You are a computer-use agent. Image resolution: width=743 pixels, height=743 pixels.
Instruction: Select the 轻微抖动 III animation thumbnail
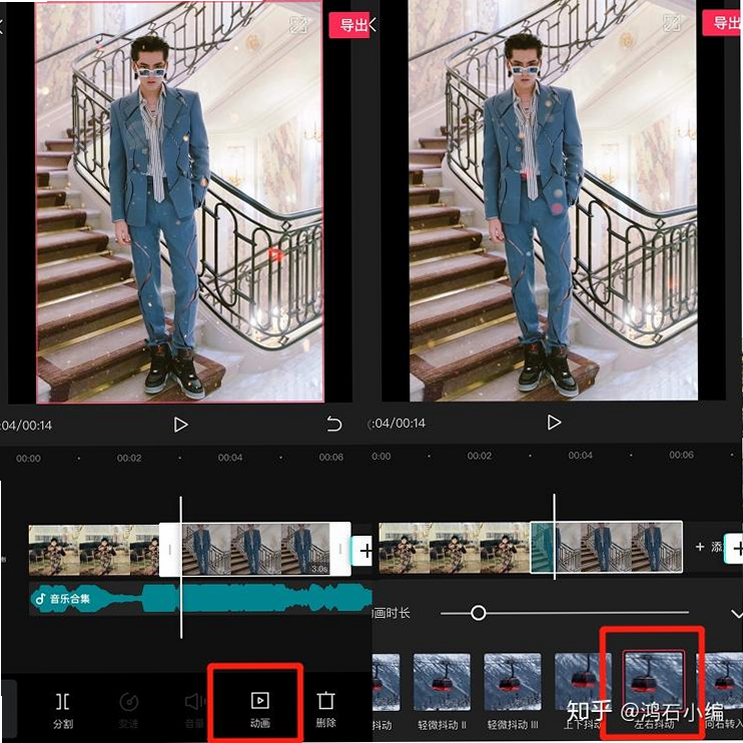tap(512, 682)
